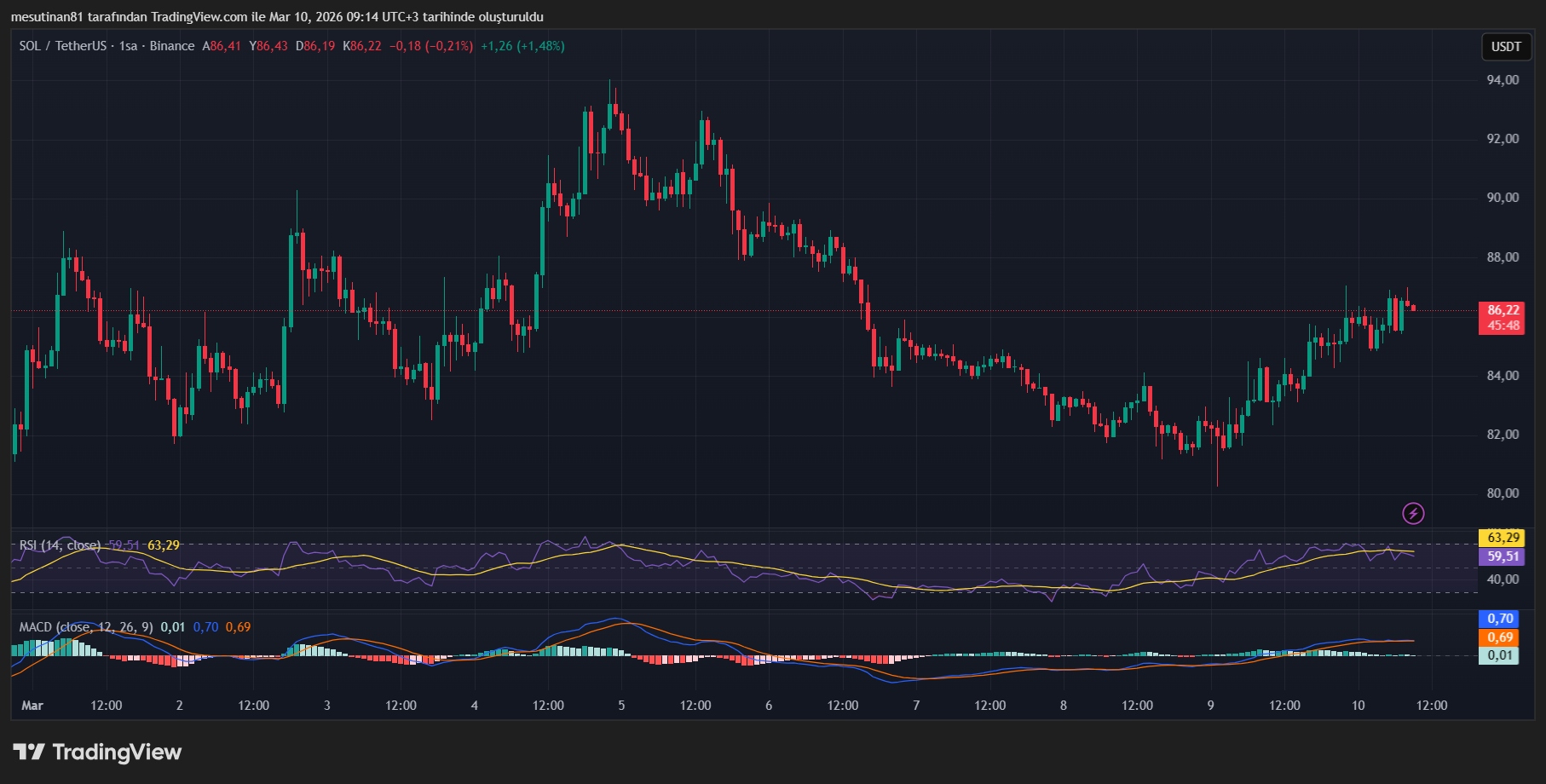Image resolution: width=1546 pixels, height=784 pixels.
Task: Click the yellow 63,29 RSI axis label
Action: pyautogui.click(x=1503, y=538)
